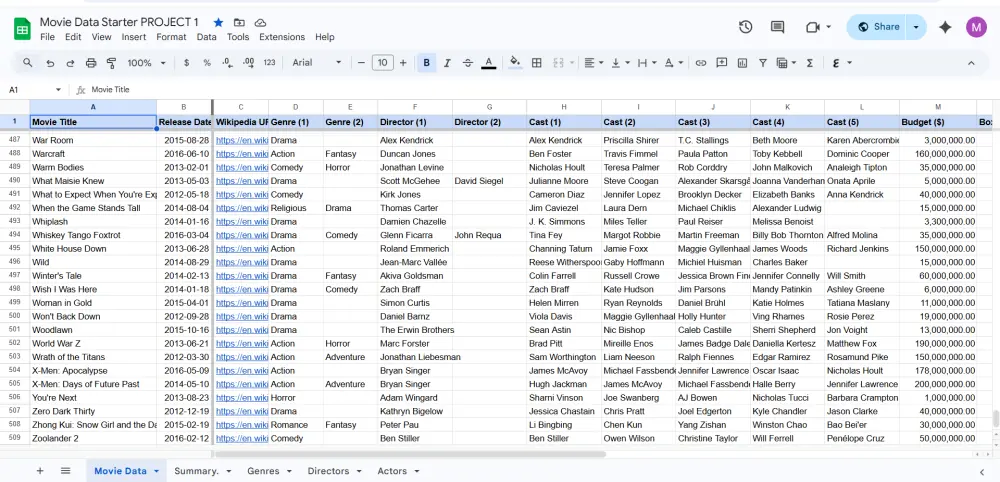This screenshot has height=482, width=1000.
Task: Insert a link
Action: (x=701, y=63)
